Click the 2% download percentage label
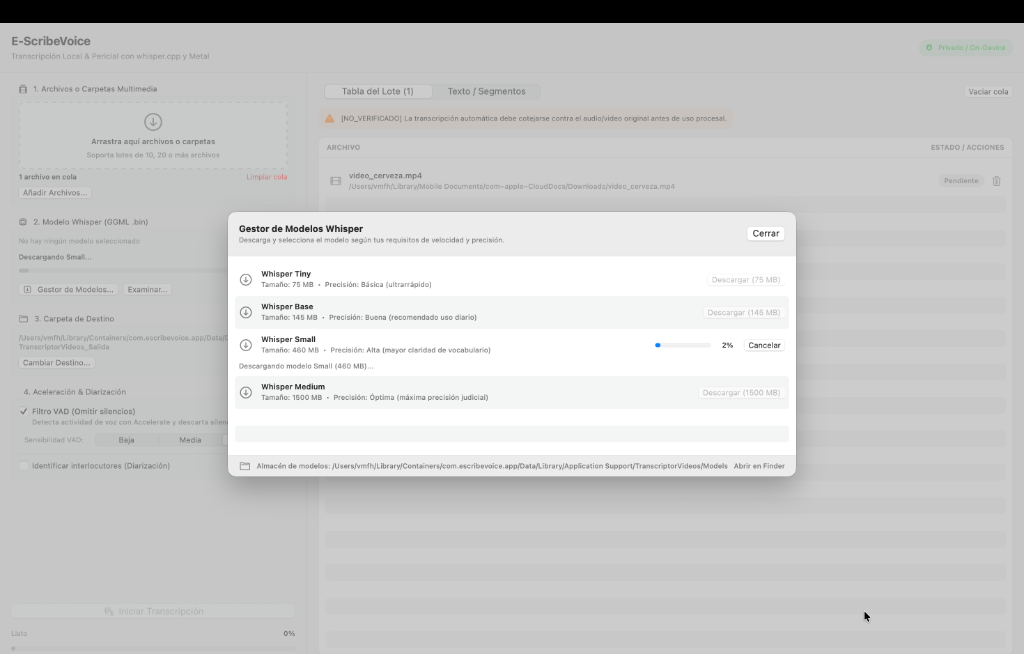This screenshot has width=1024, height=654. [x=728, y=345]
